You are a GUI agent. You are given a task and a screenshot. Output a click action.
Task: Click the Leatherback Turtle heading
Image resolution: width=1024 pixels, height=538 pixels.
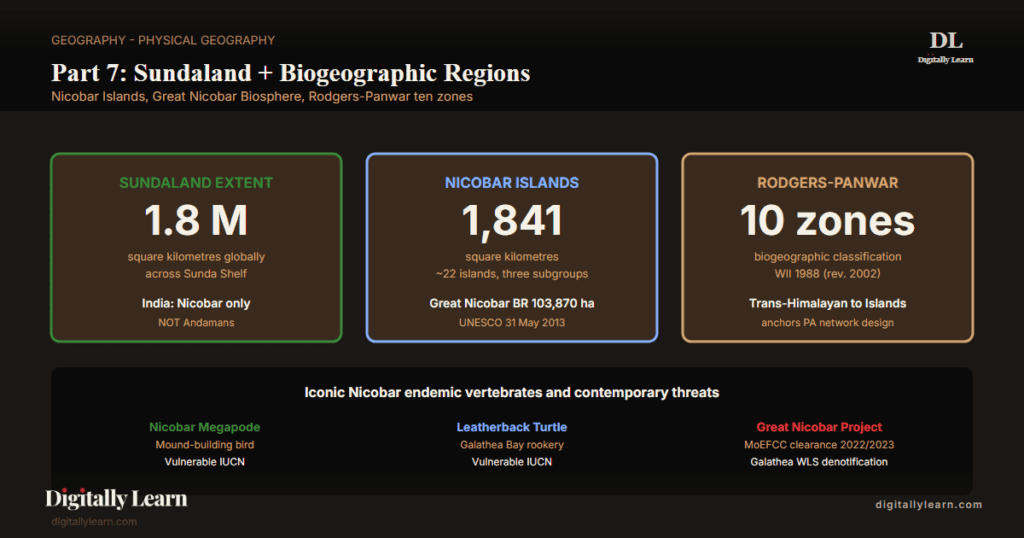(512, 427)
